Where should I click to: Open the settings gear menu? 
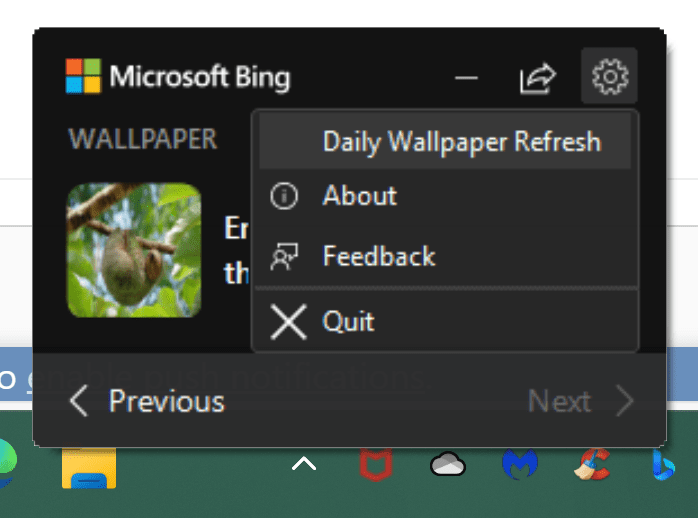click(x=609, y=76)
